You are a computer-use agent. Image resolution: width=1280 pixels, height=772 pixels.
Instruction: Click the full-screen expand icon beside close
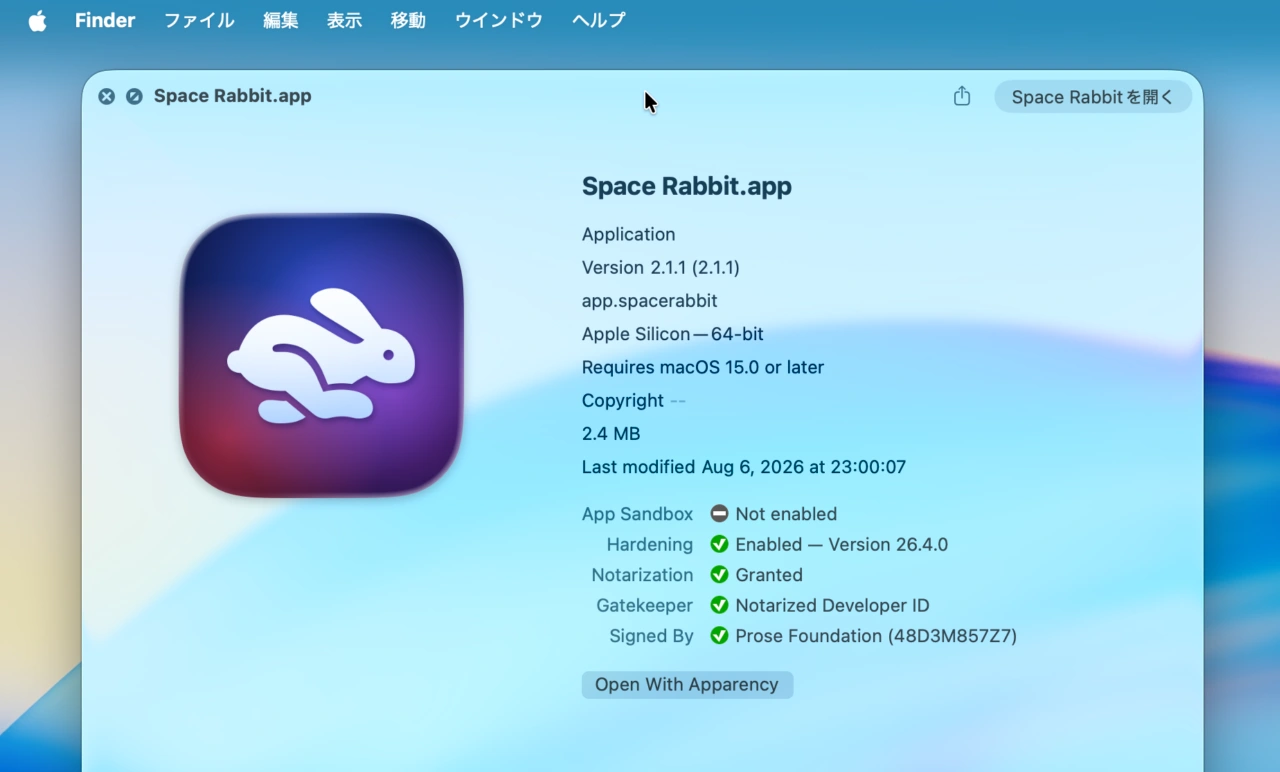click(134, 96)
